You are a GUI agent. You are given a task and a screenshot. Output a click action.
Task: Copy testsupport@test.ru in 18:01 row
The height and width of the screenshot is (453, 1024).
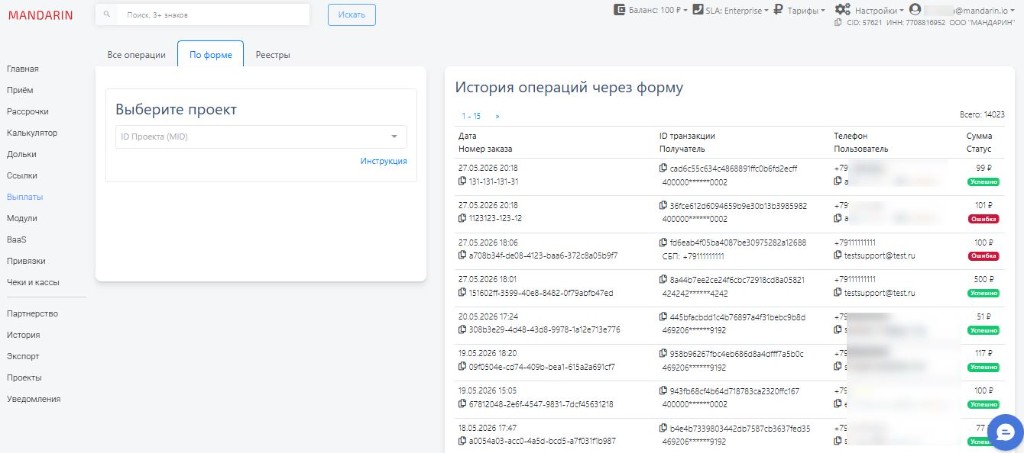pos(838,292)
